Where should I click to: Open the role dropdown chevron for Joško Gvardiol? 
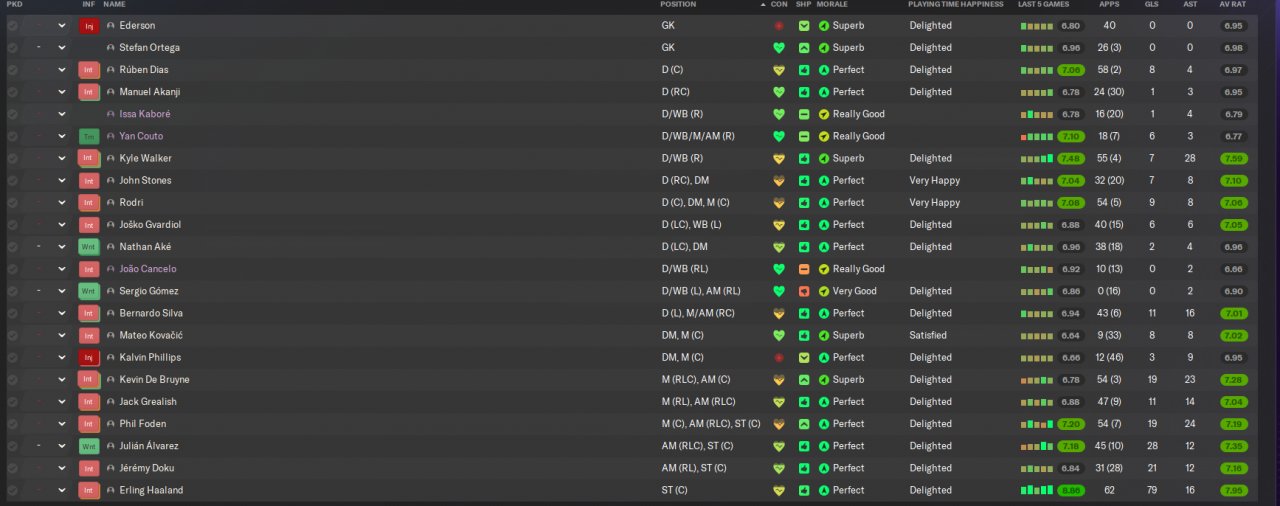[x=61, y=225]
